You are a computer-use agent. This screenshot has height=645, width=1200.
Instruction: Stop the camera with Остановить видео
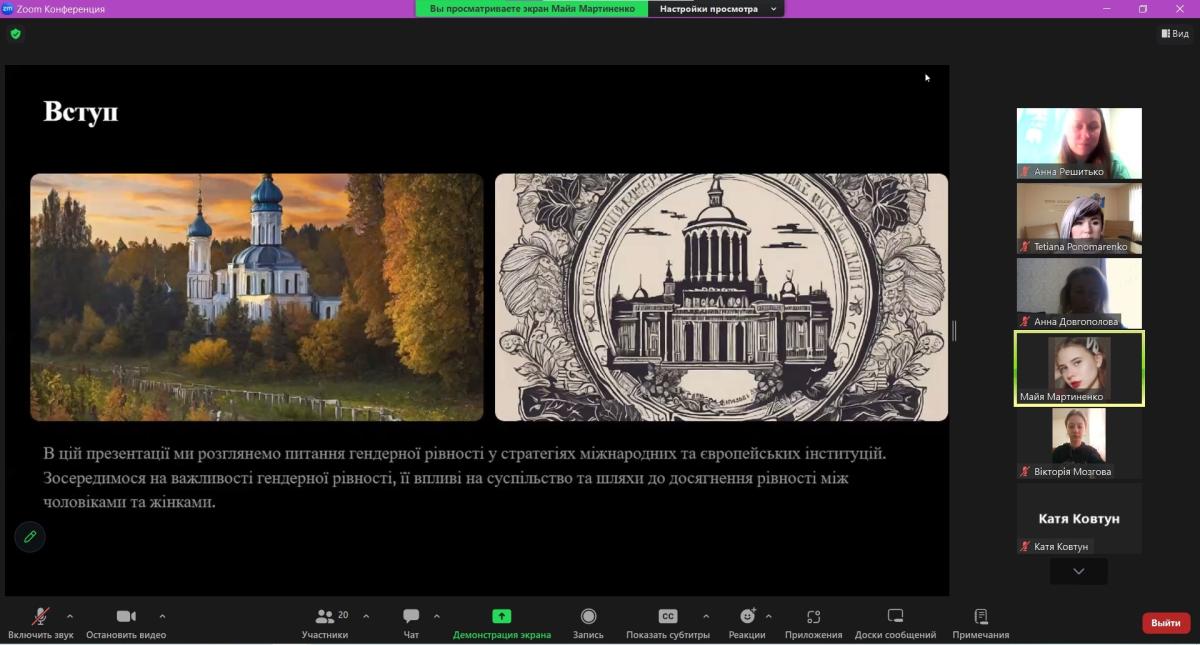(126, 617)
